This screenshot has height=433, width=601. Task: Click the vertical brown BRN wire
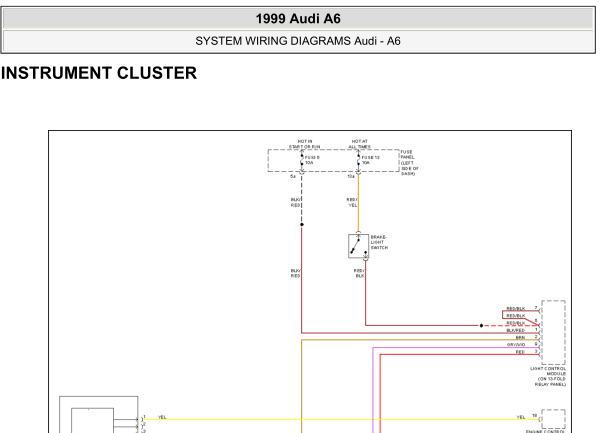pos(302,386)
